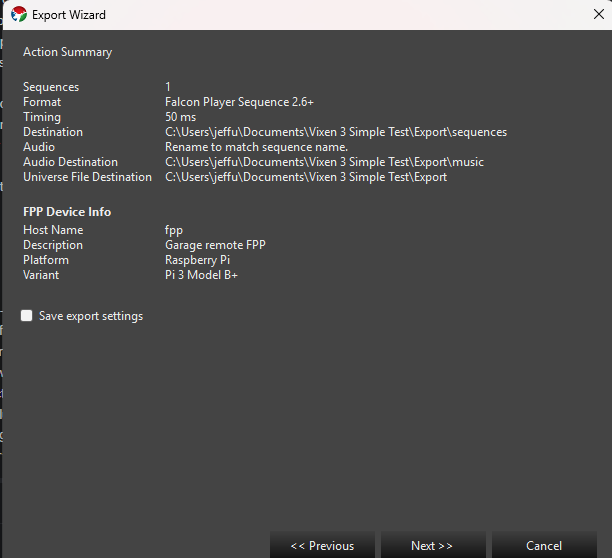Image resolution: width=612 pixels, height=558 pixels.
Task: Click the Host Name label
Action: point(53,230)
